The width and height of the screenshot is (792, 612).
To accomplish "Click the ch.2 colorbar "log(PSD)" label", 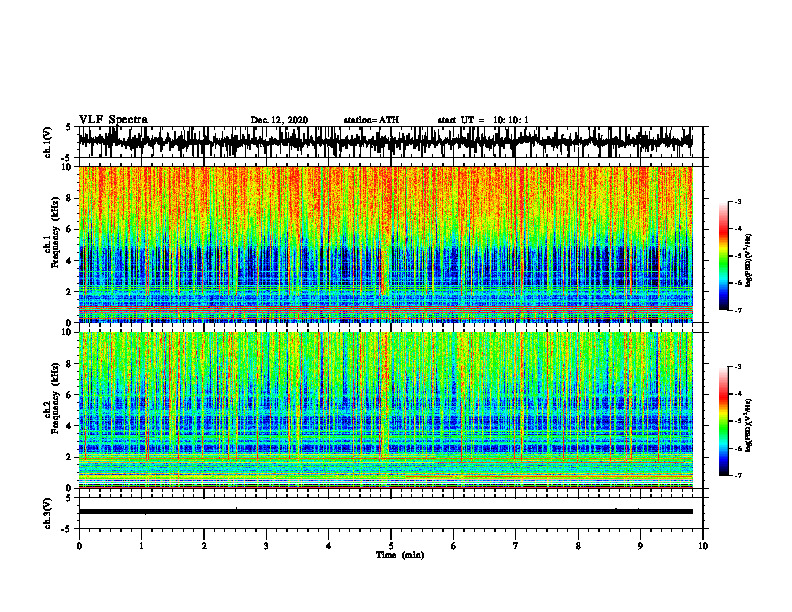I will point(748,425).
